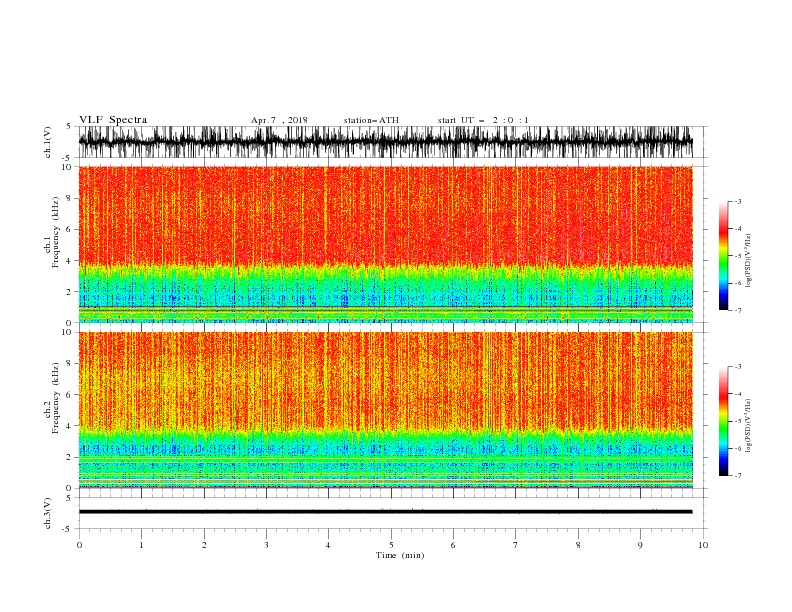Image resolution: width=792 pixels, height=612 pixels.
Task: Click the time axis tick labeled 3
Action: coord(266,545)
